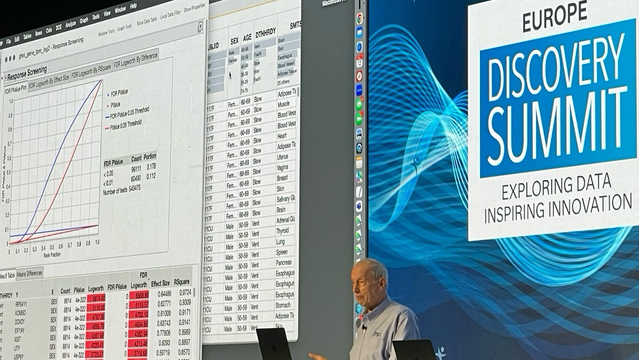Click the Muscle cell in data table

284,104
